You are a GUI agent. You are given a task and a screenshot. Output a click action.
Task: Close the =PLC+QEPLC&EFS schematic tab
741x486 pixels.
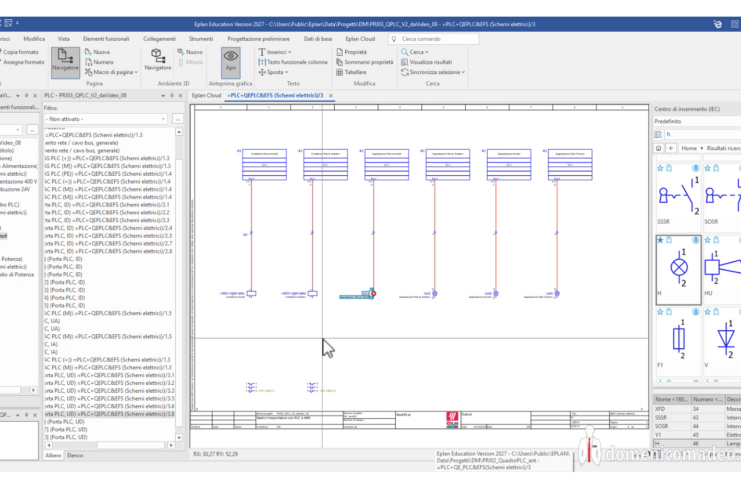(x=331, y=95)
